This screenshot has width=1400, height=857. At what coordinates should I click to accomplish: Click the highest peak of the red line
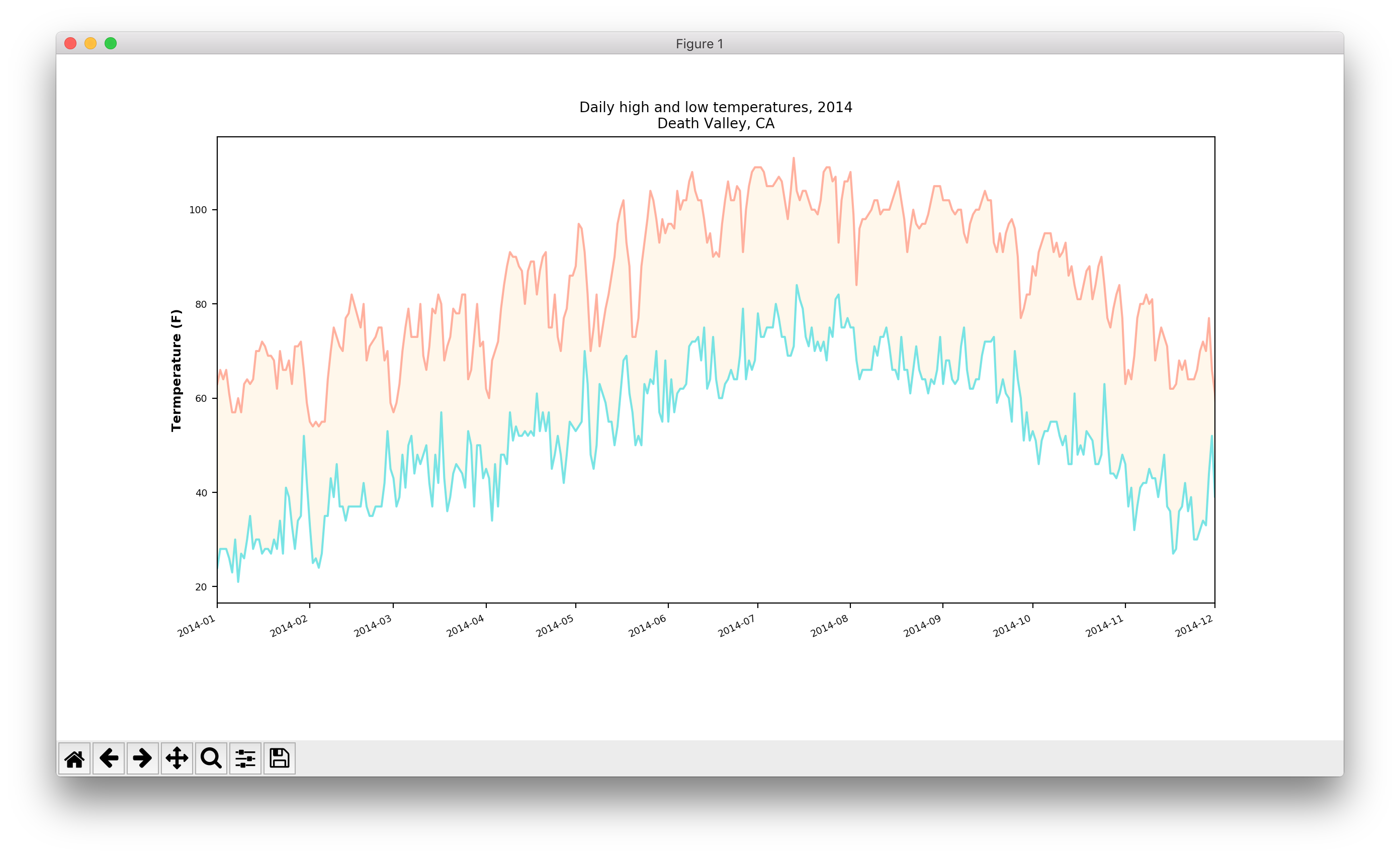click(793, 158)
